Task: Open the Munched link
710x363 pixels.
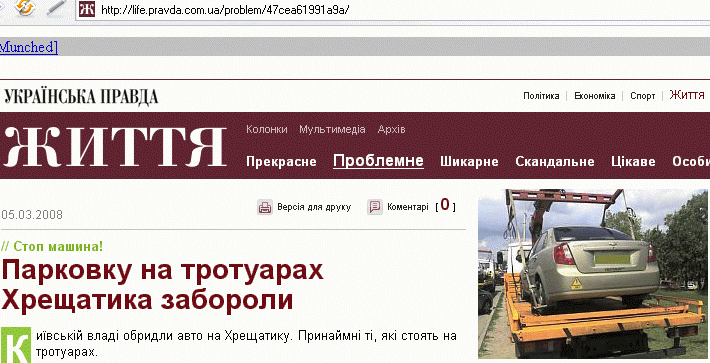Action: tap(29, 47)
